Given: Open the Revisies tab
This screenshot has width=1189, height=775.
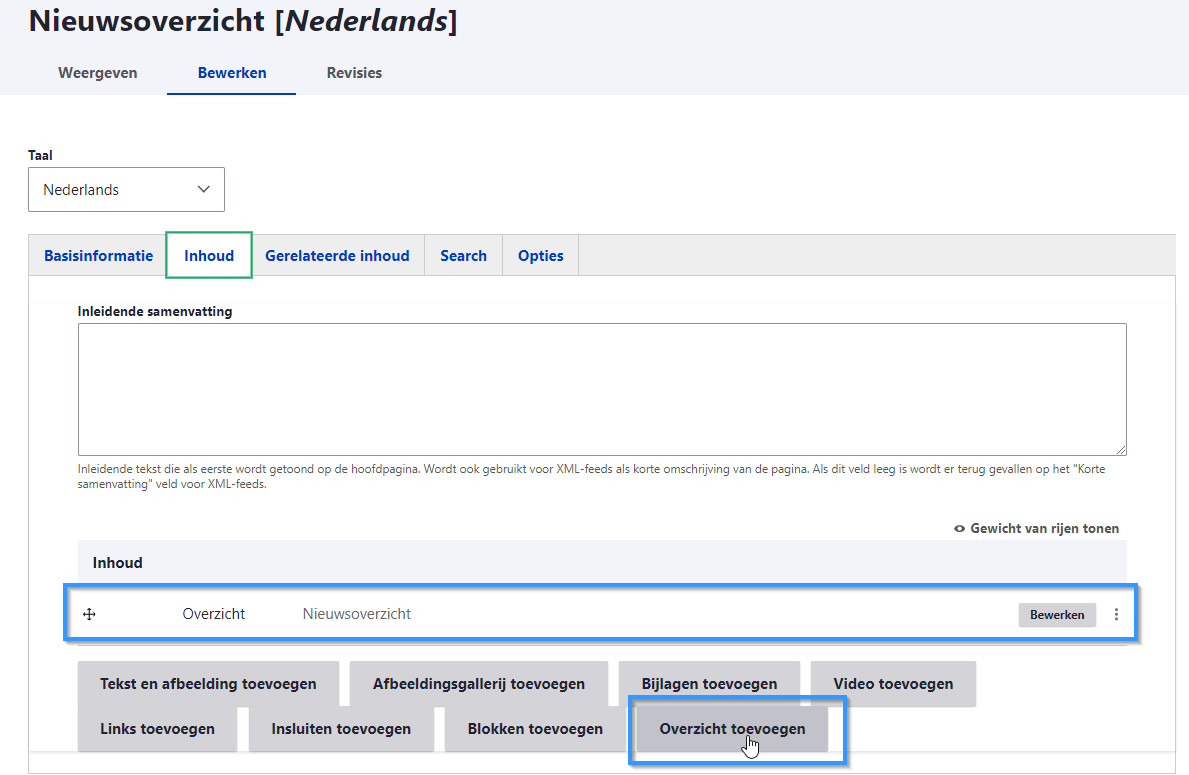Looking at the screenshot, I should coord(354,73).
